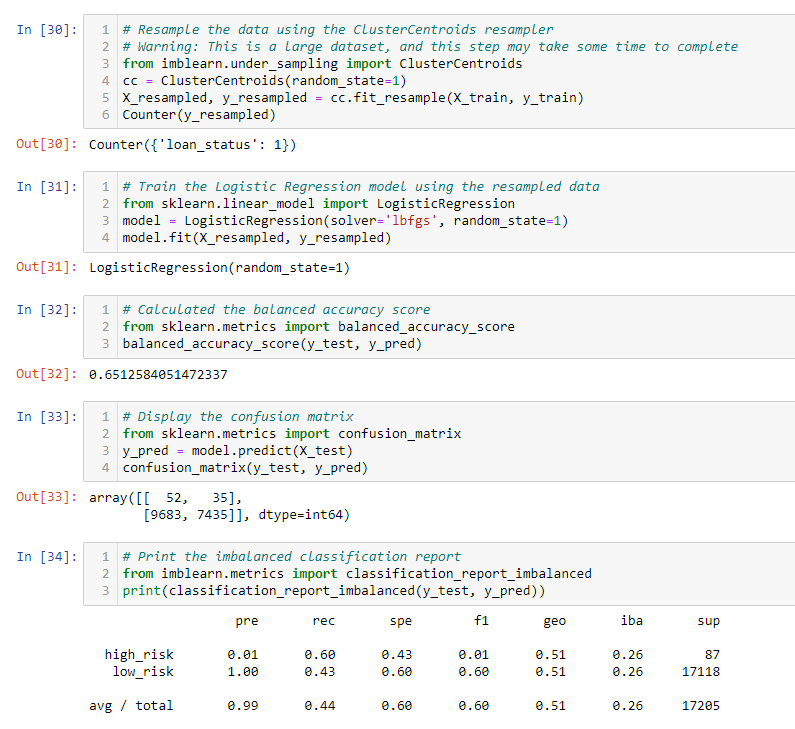Click high_risk support value 87
The height and width of the screenshot is (729, 795).
coord(712,655)
